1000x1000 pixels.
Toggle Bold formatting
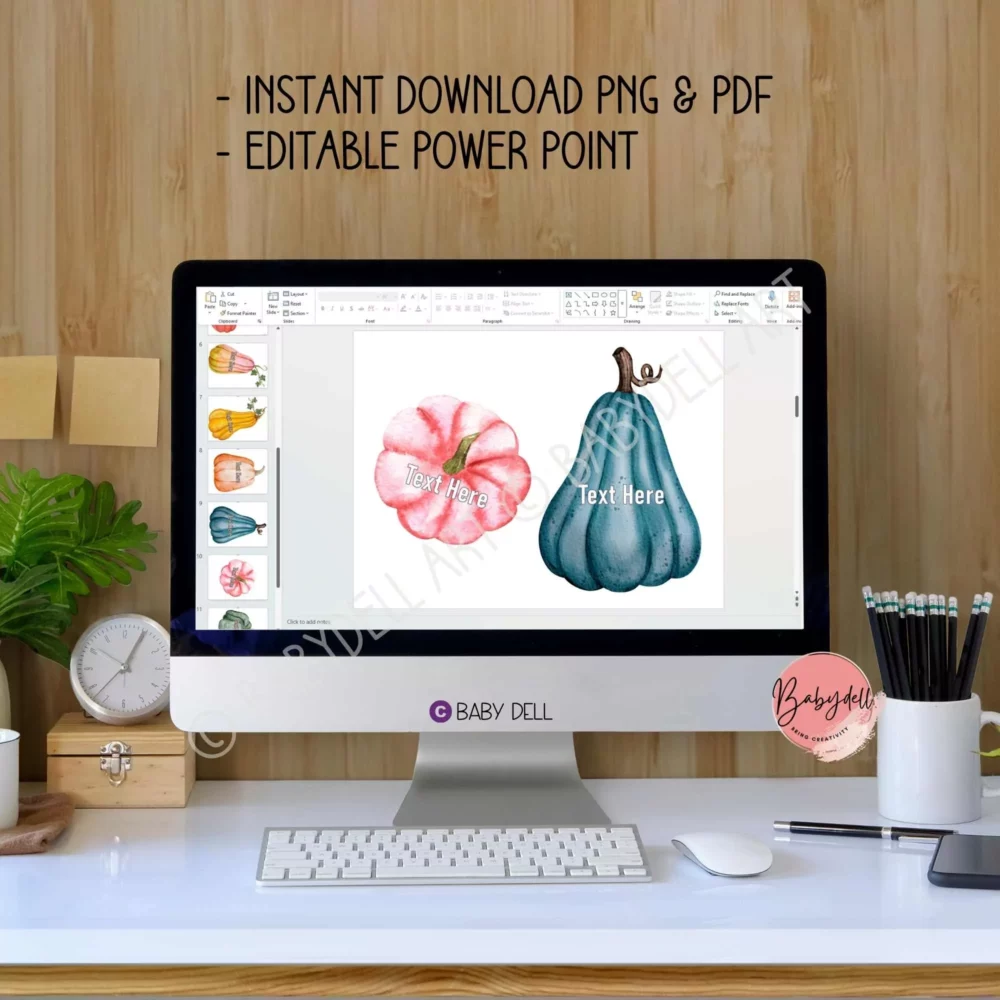tap(322, 309)
